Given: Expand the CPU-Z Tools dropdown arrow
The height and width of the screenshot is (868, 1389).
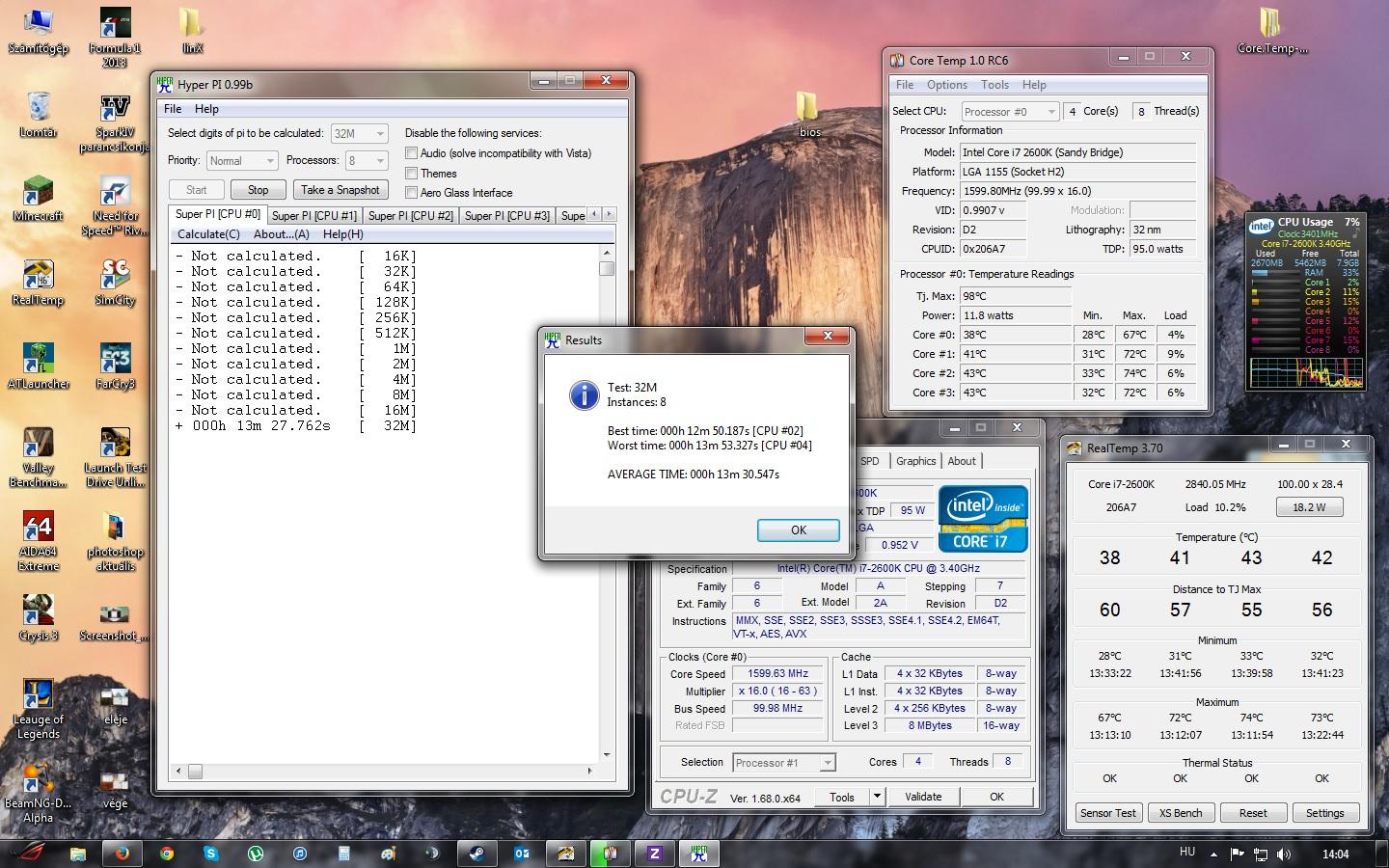Looking at the screenshot, I should click(877, 797).
